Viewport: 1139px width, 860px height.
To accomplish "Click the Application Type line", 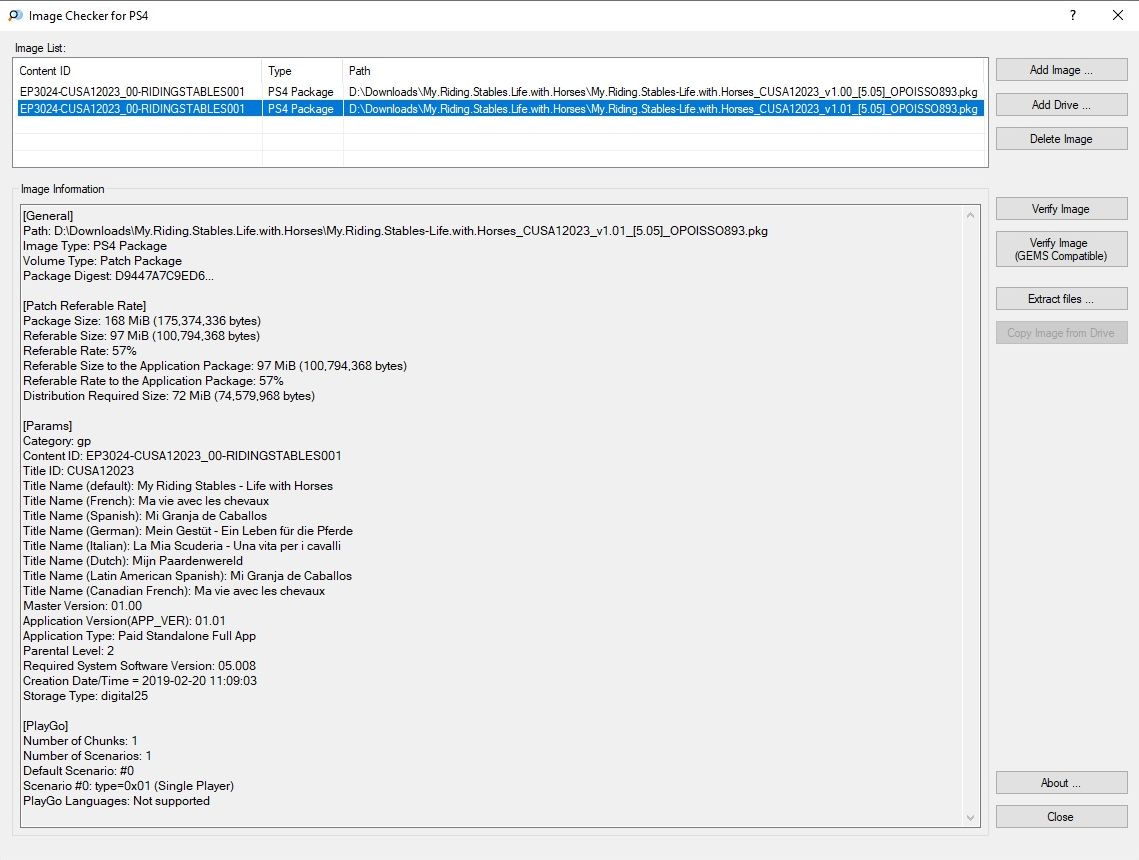I will point(139,636).
